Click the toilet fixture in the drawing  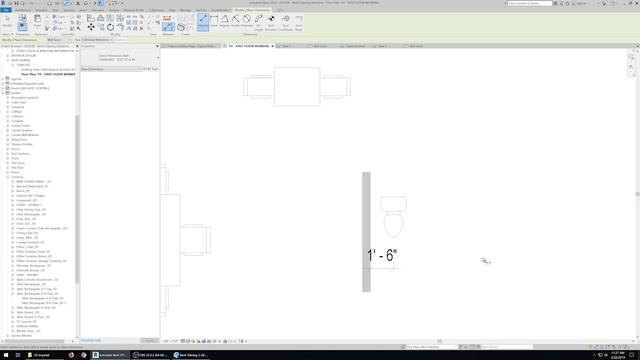(393, 216)
